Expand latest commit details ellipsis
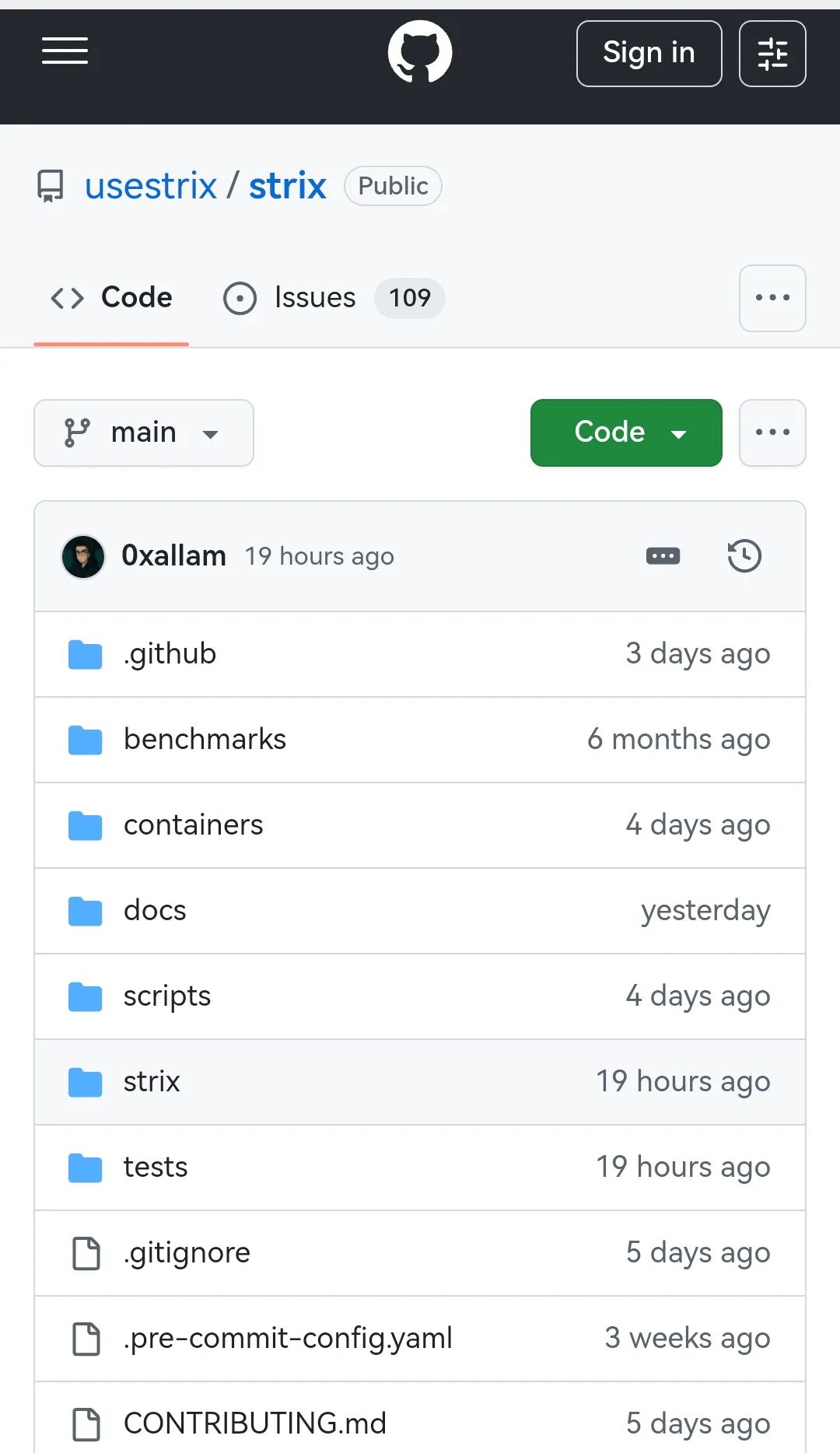 (663, 556)
